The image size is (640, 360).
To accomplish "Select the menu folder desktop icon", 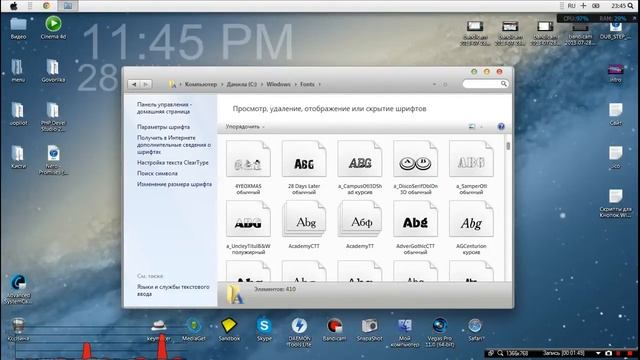I will pos(18,71).
